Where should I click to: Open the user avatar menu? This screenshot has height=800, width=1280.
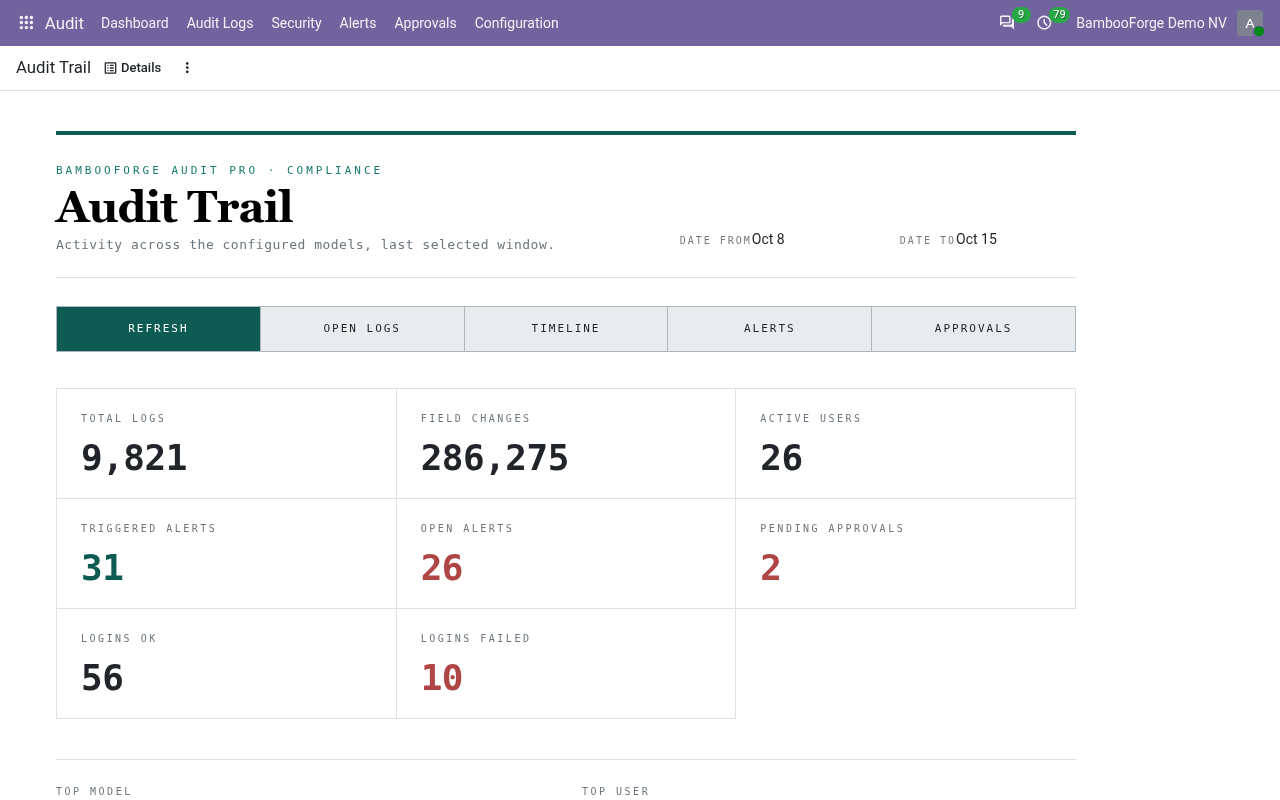click(1250, 23)
